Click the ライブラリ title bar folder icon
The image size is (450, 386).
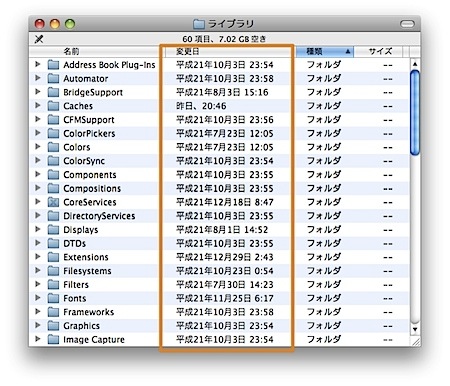click(199, 24)
